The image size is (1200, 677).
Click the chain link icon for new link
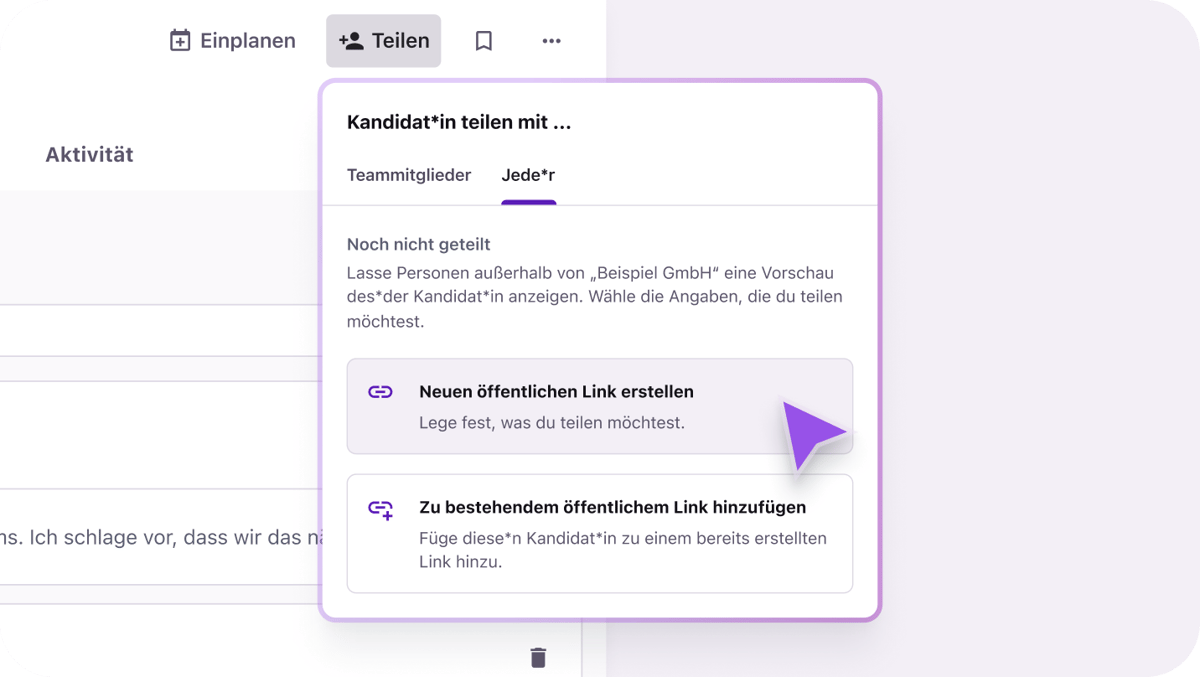point(380,392)
